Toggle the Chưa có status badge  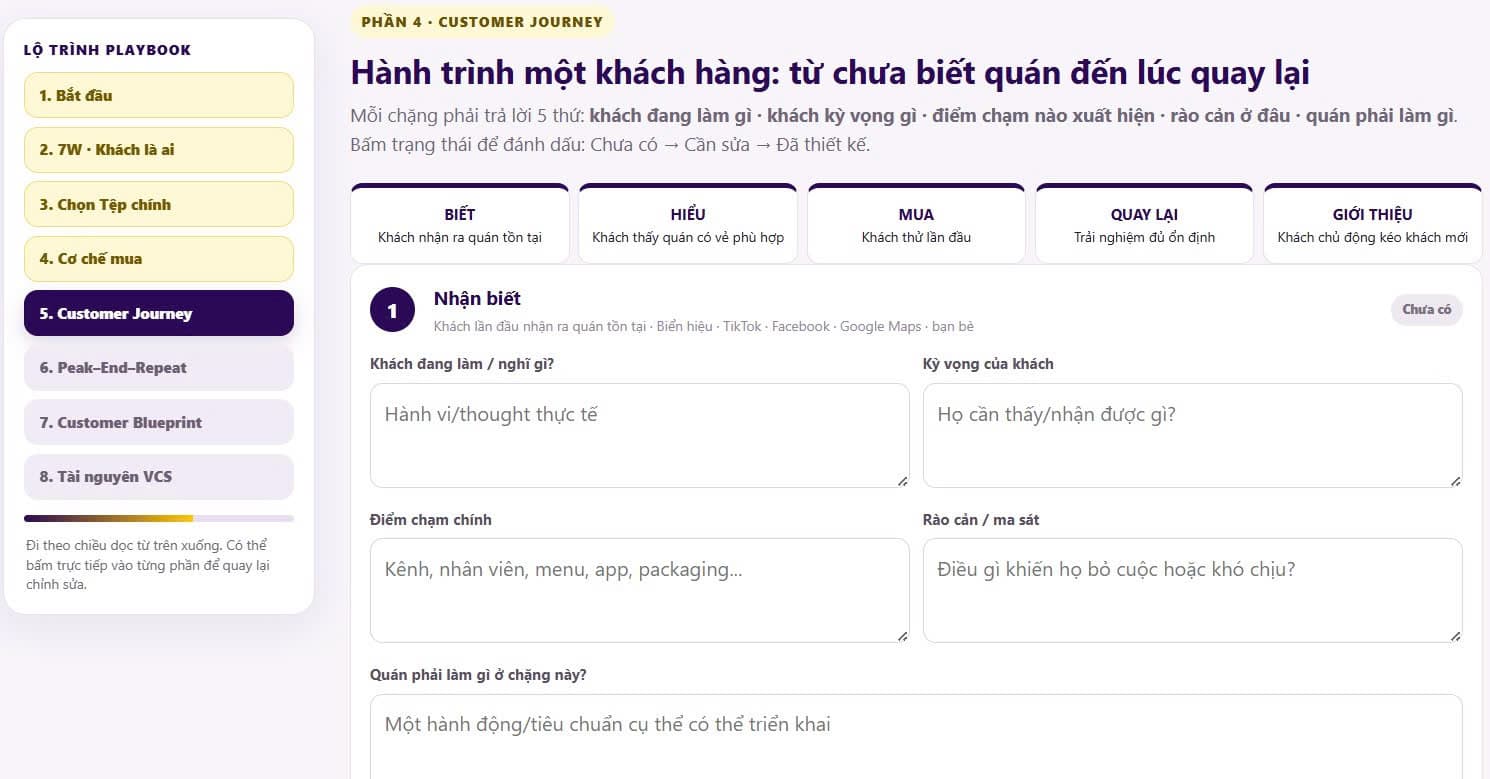click(1426, 310)
